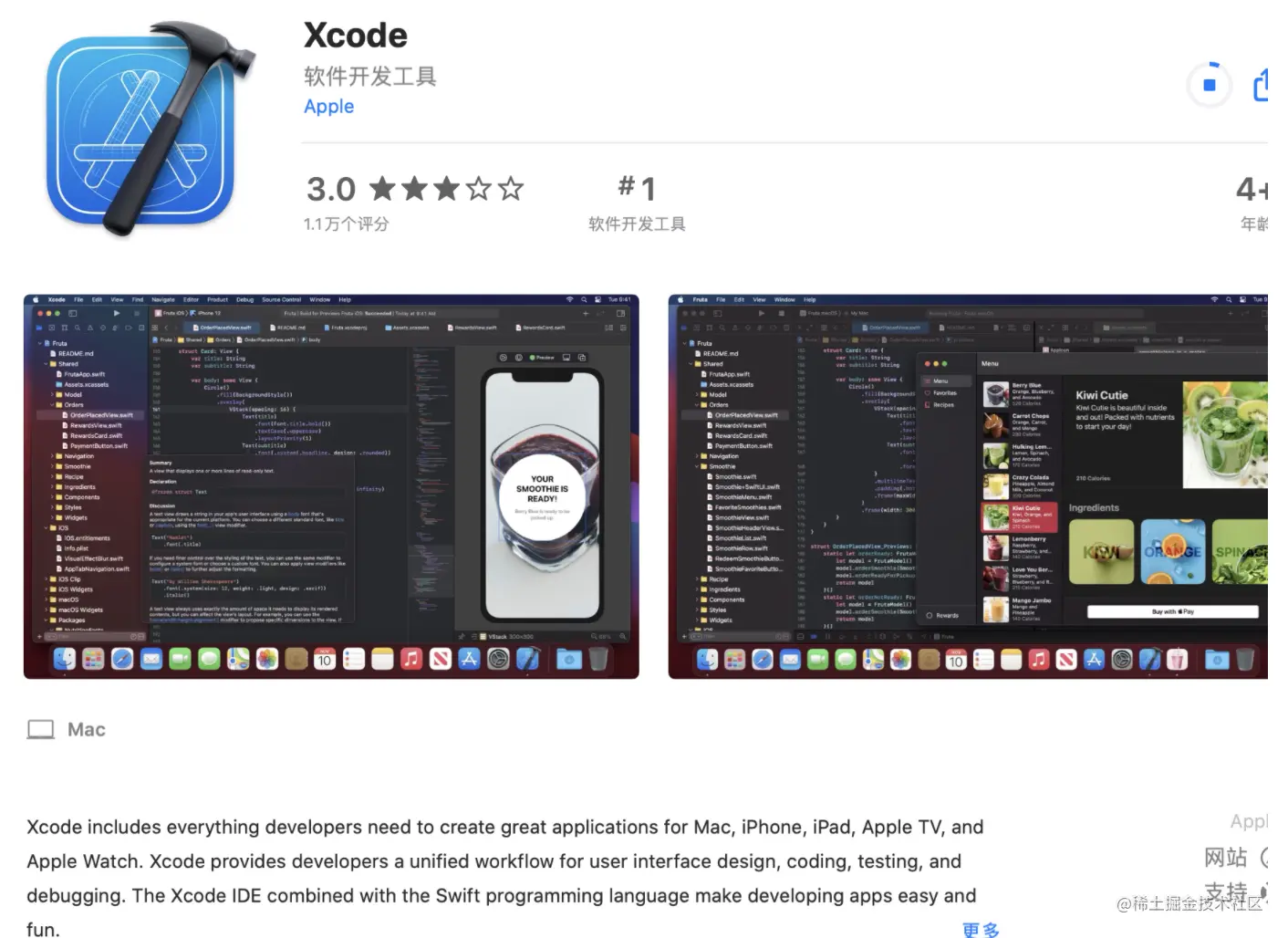Click the Trash dock icon in first screenshot
The height and width of the screenshot is (938, 1288).
[x=598, y=659]
